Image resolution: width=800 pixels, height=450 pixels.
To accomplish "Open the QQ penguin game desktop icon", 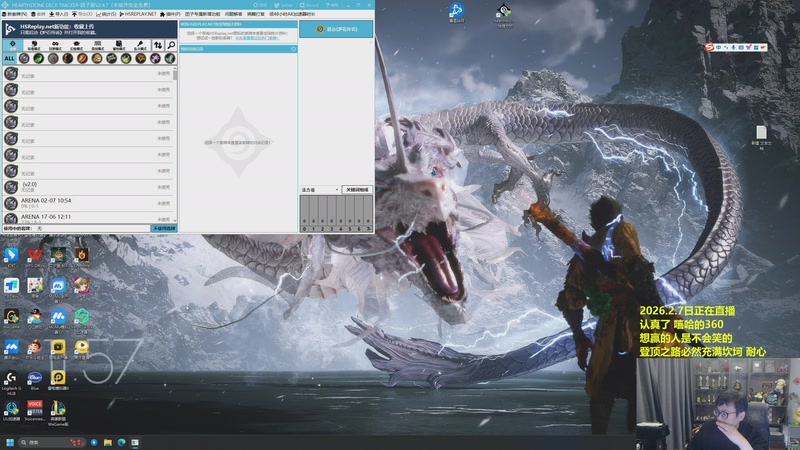I will [35, 319].
